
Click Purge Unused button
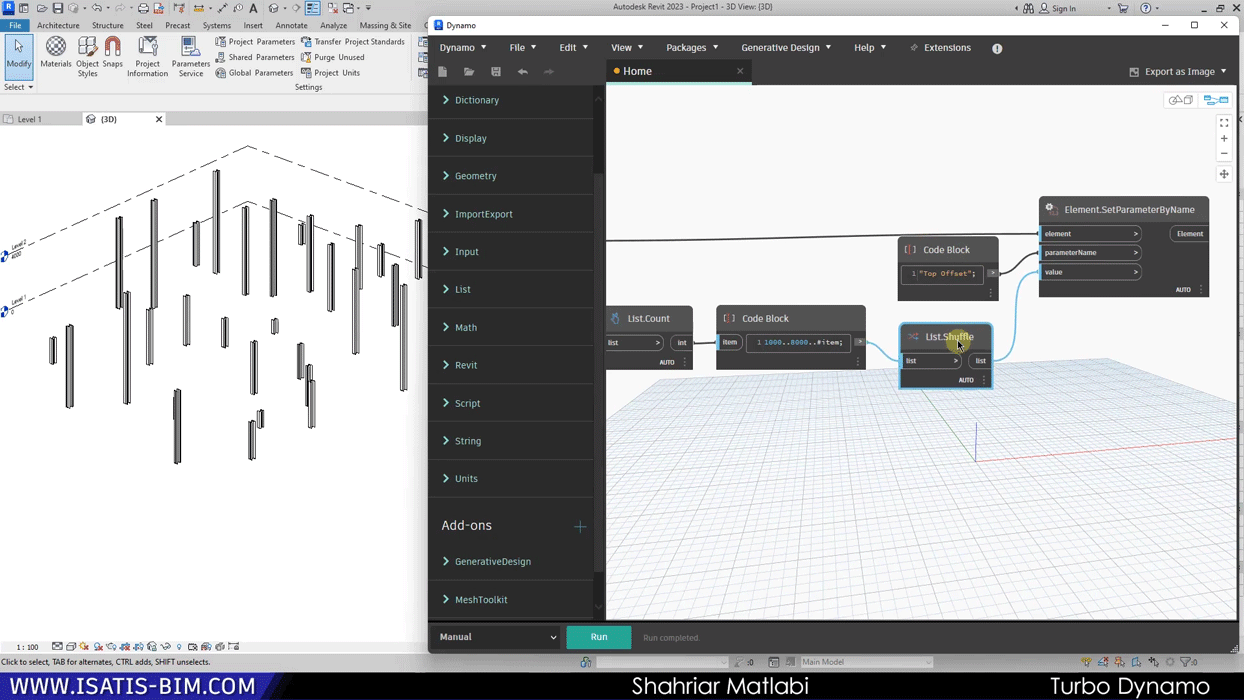(333, 57)
